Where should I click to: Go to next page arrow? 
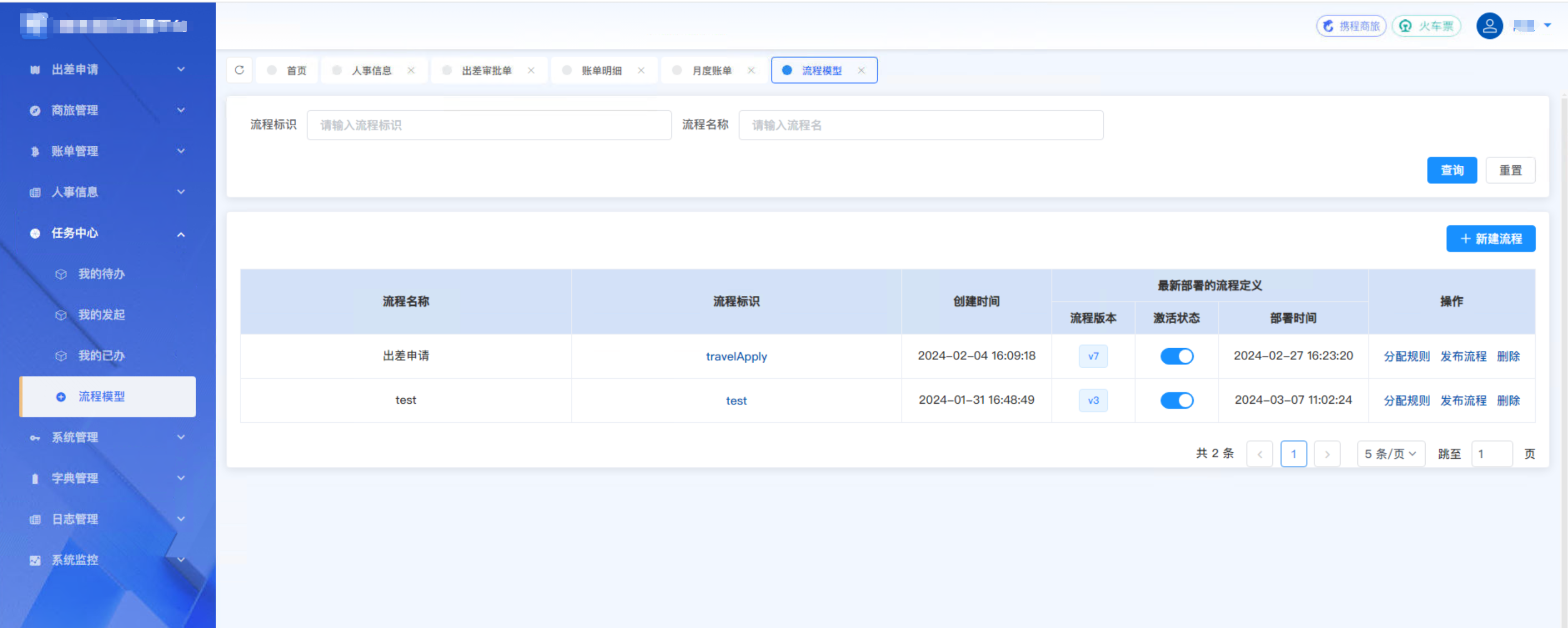pyautogui.click(x=1327, y=454)
